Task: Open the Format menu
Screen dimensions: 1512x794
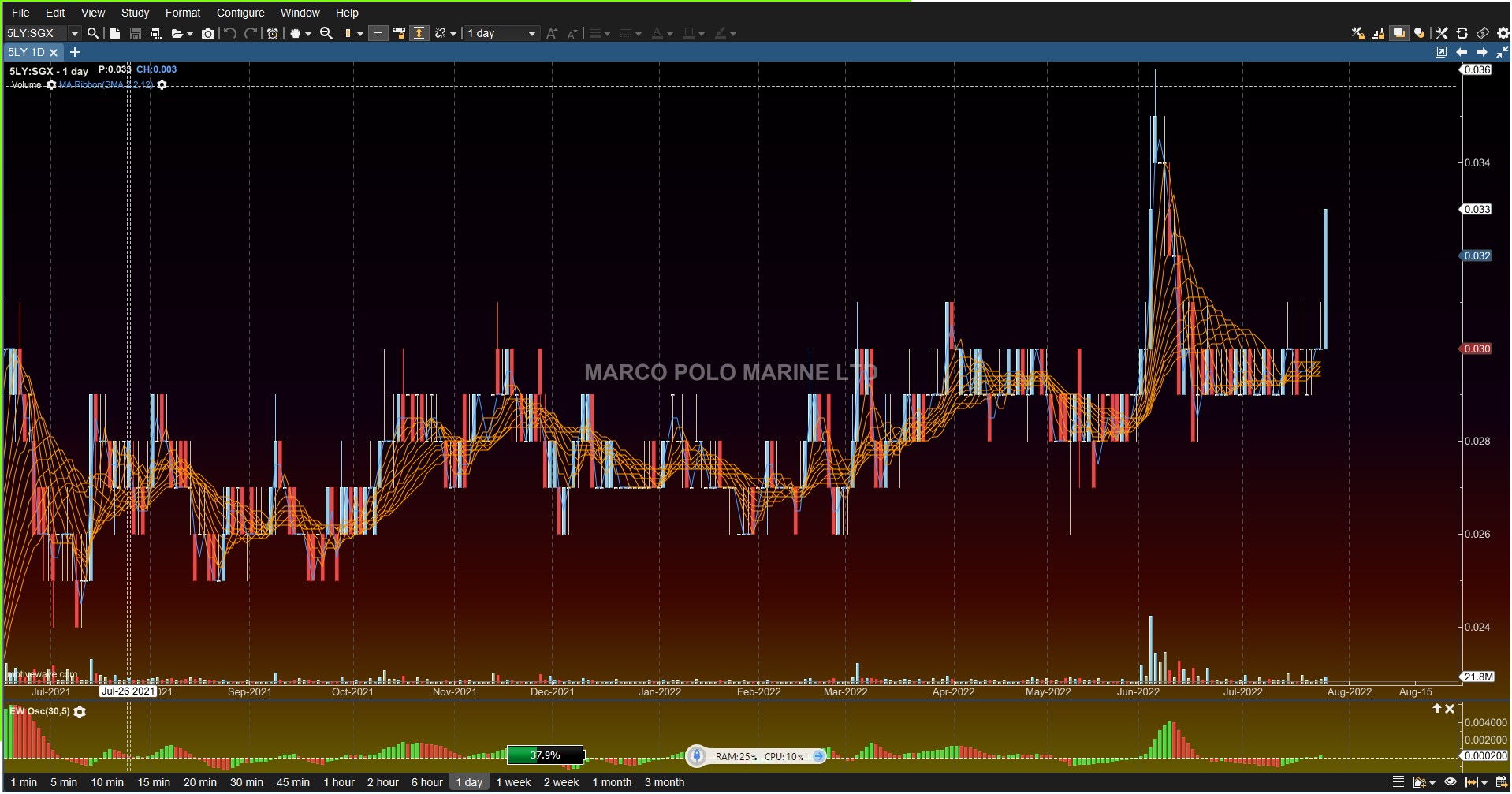Action: 183,13
